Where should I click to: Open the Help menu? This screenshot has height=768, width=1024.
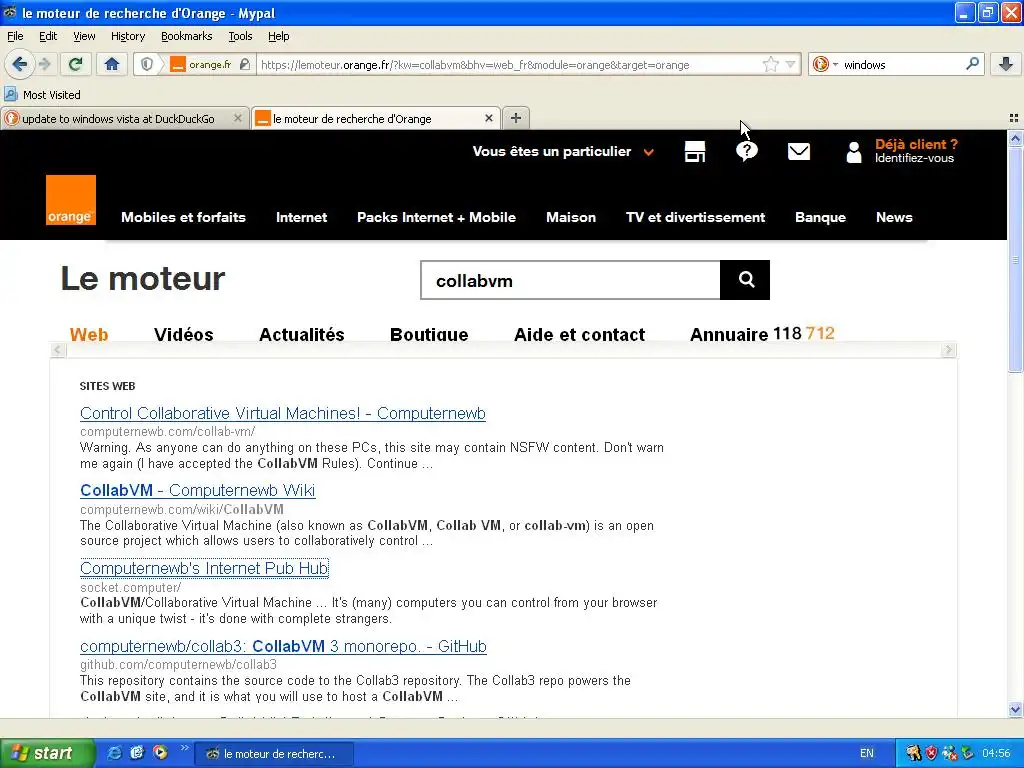(x=278, y=36)
